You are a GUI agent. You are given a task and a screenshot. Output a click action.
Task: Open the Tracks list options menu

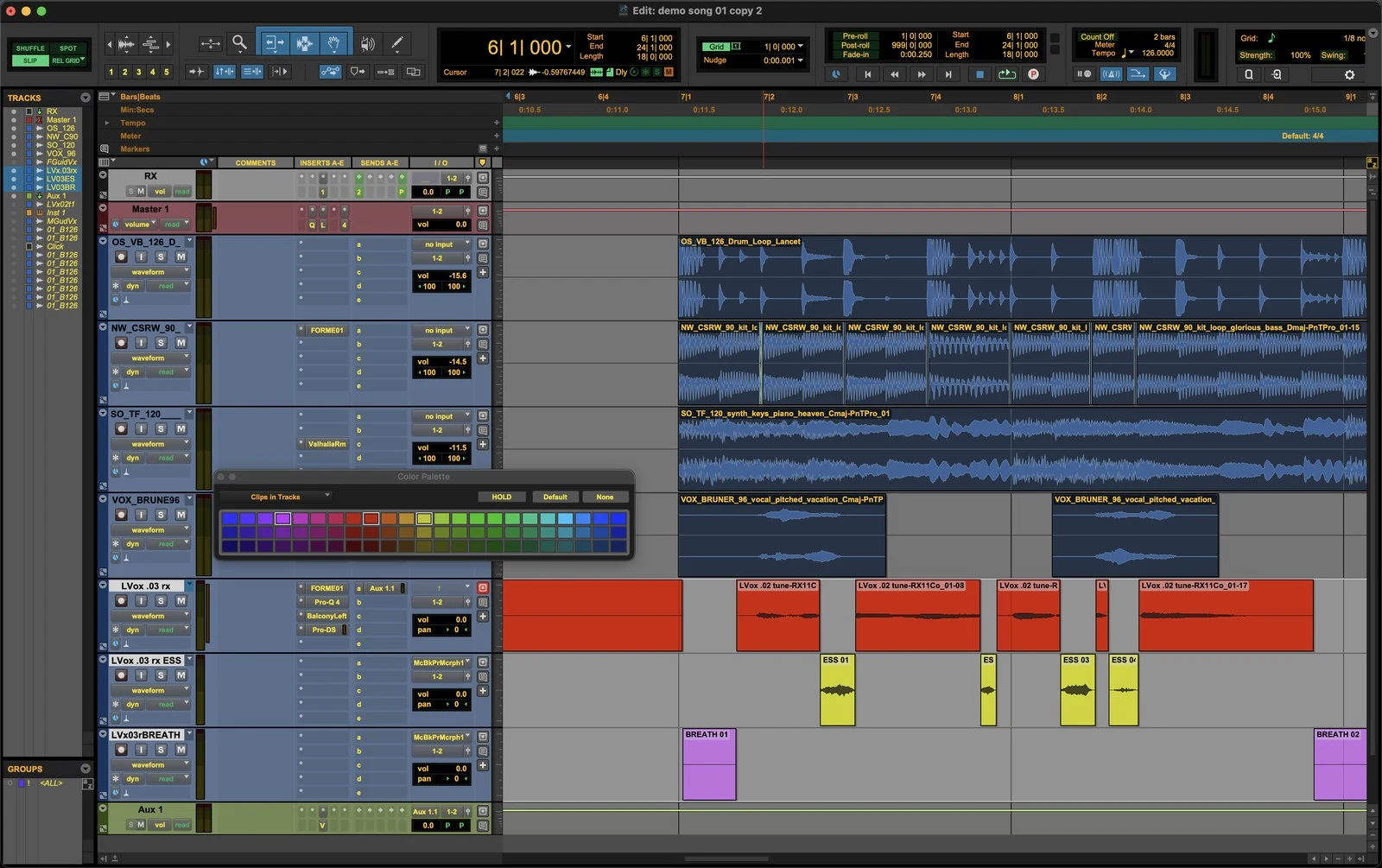pyautogui.click(x=86, y=98)
